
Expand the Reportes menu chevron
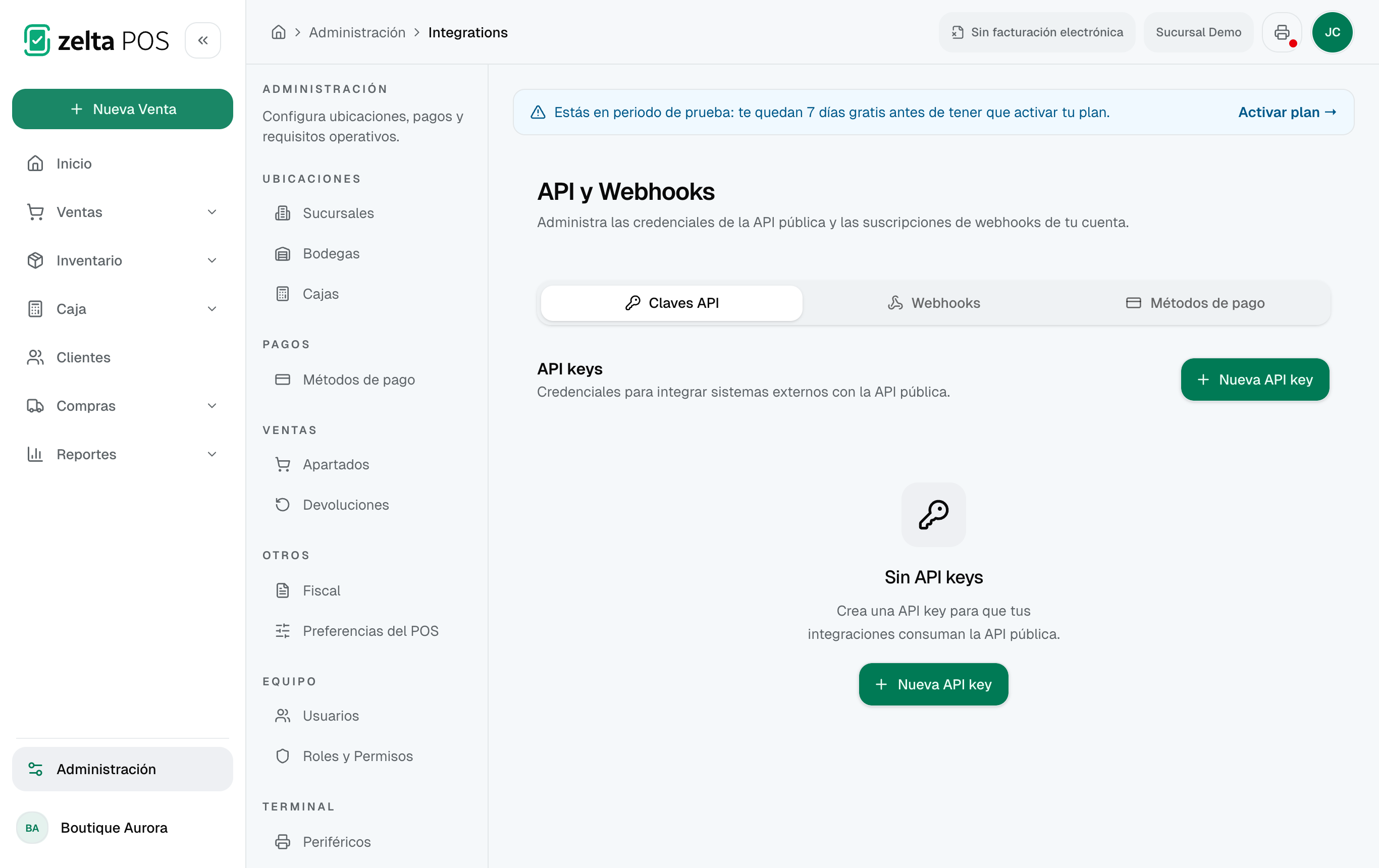212,454
